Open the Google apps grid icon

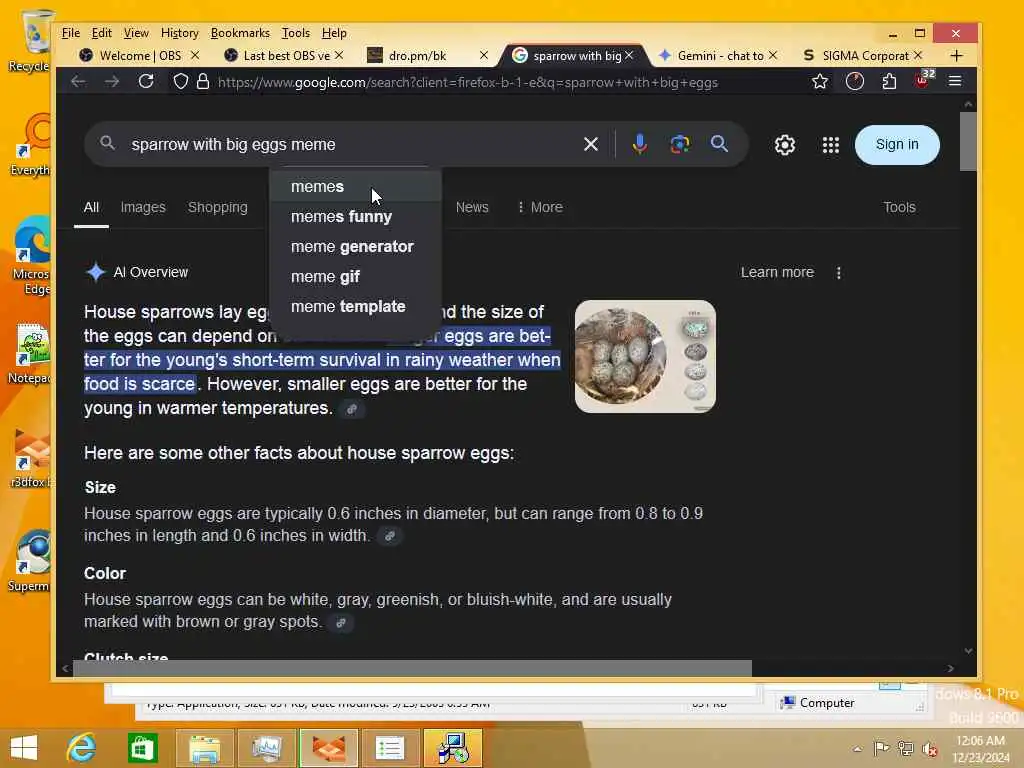coord(830,145)
